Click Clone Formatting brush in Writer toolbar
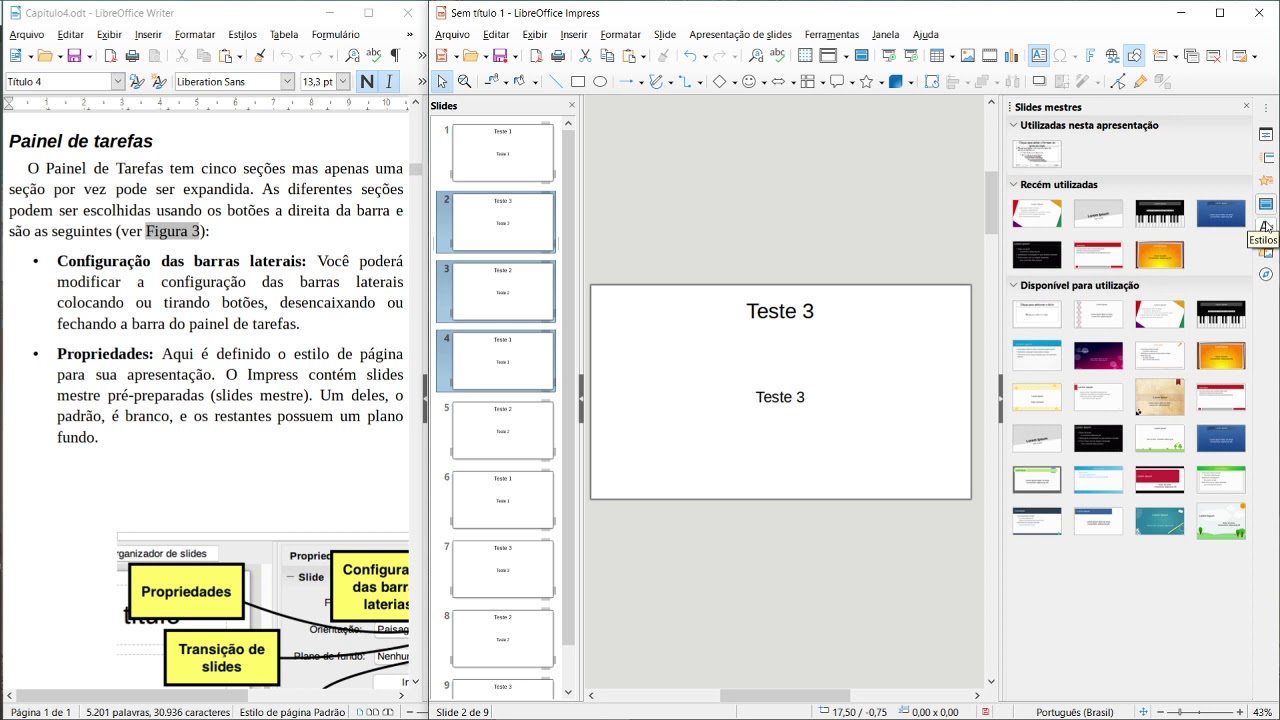Viewport: 1280px width, 720px height. [260, 56]
